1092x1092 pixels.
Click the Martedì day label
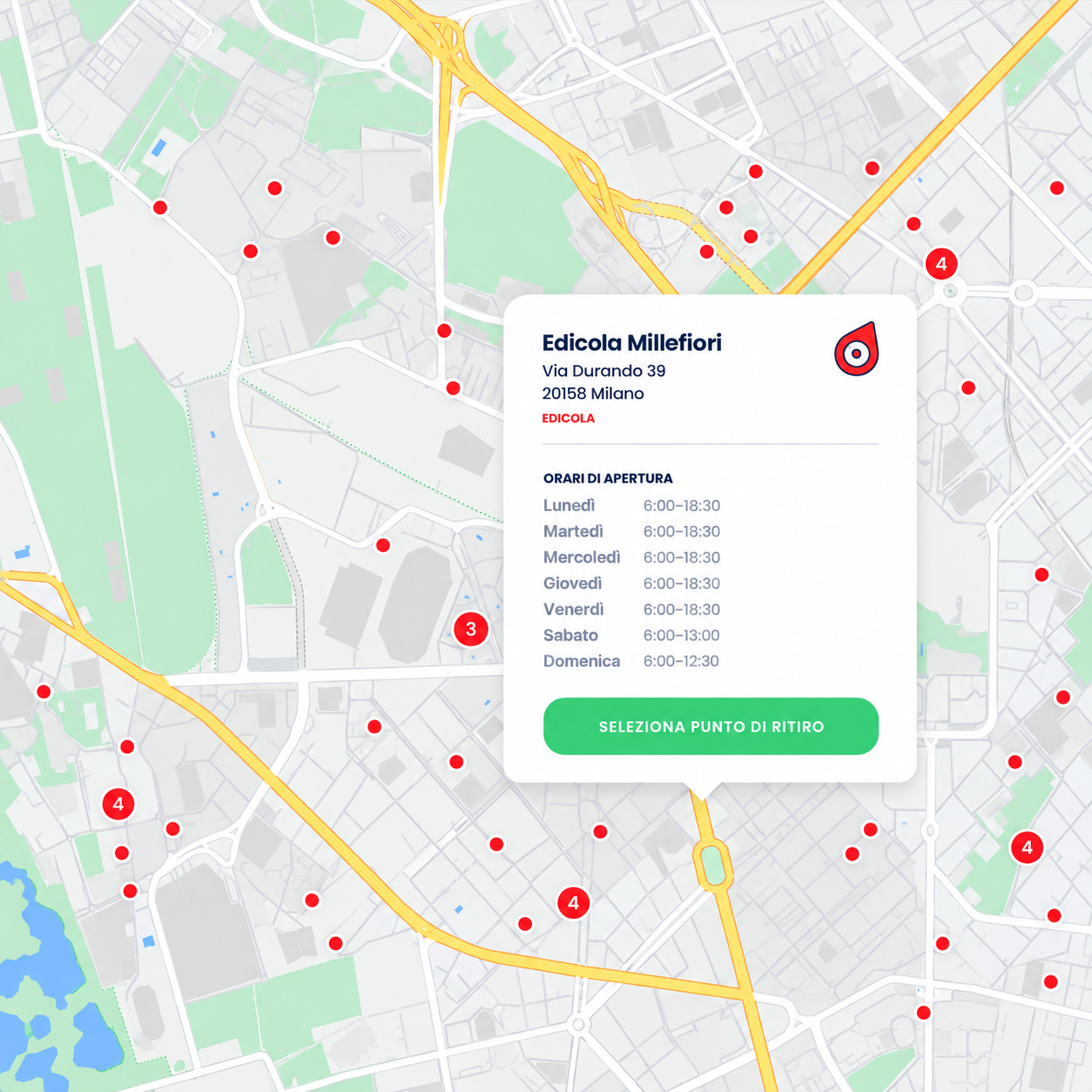point(573,531)
